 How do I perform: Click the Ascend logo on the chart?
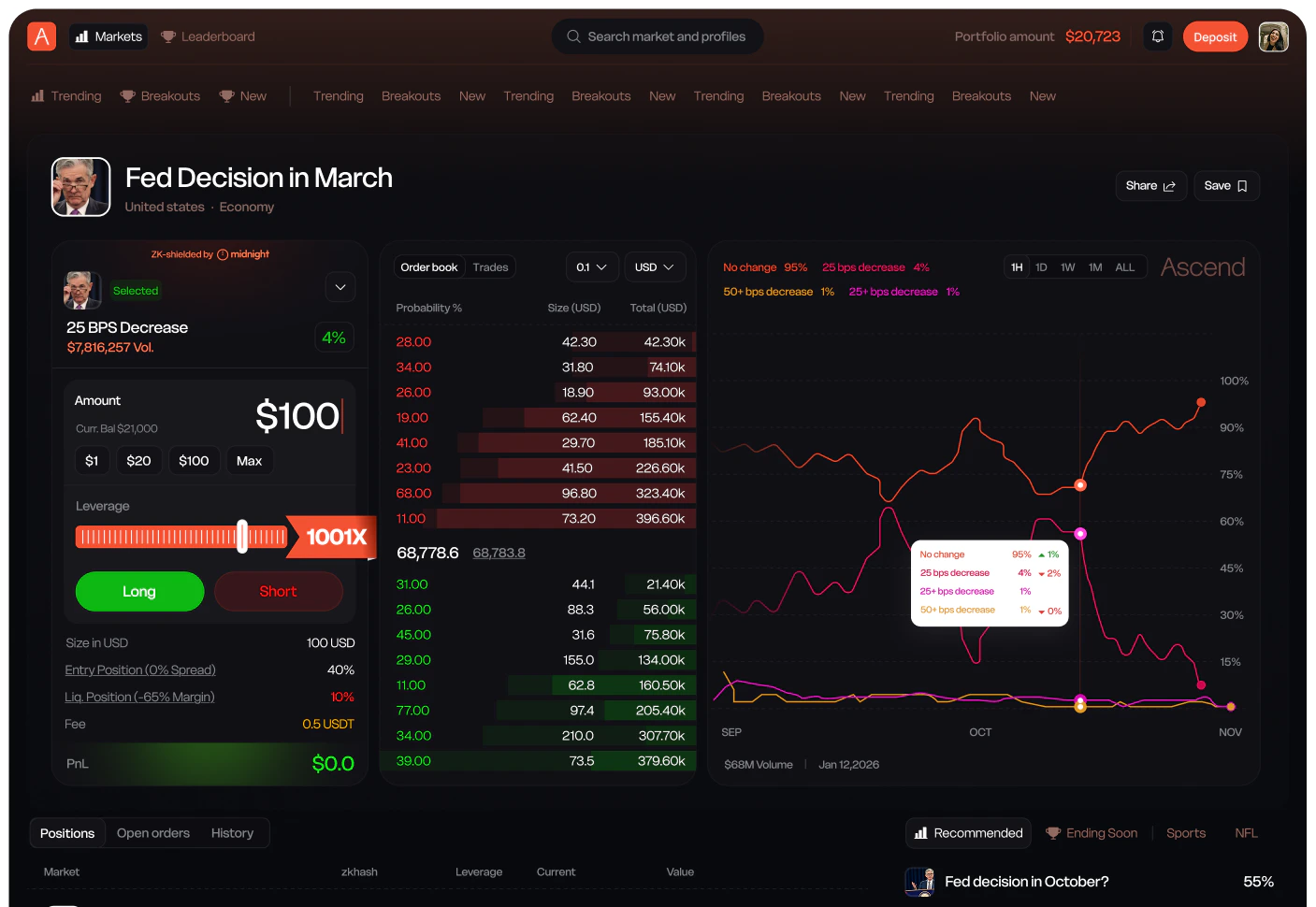pos(1203,266)
